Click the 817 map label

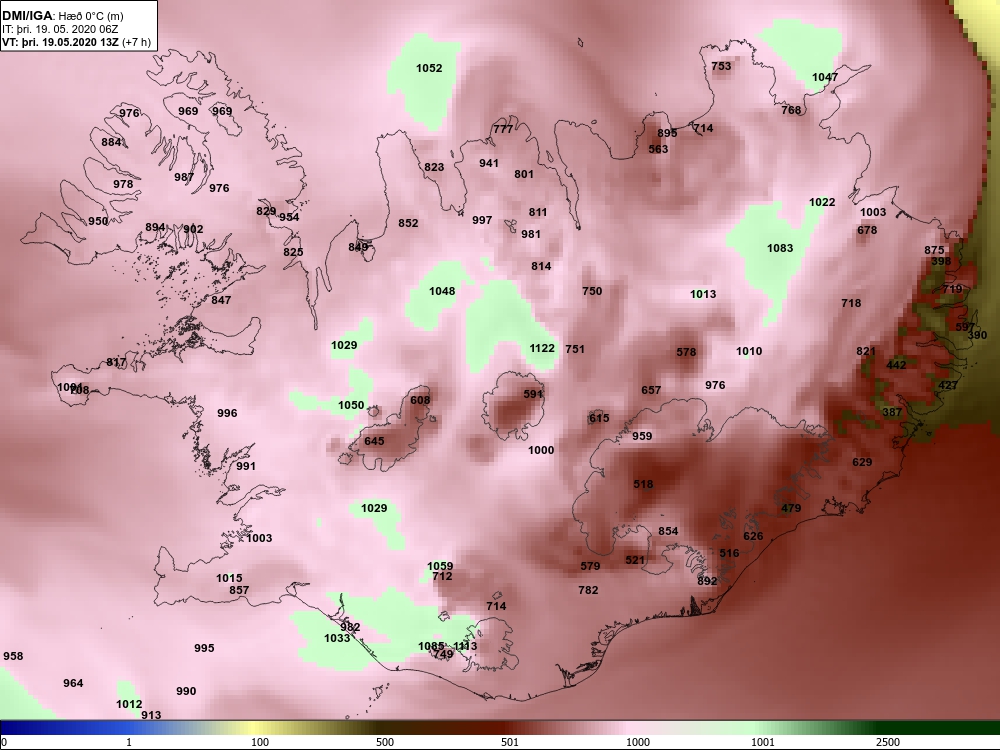coord(116,362)
